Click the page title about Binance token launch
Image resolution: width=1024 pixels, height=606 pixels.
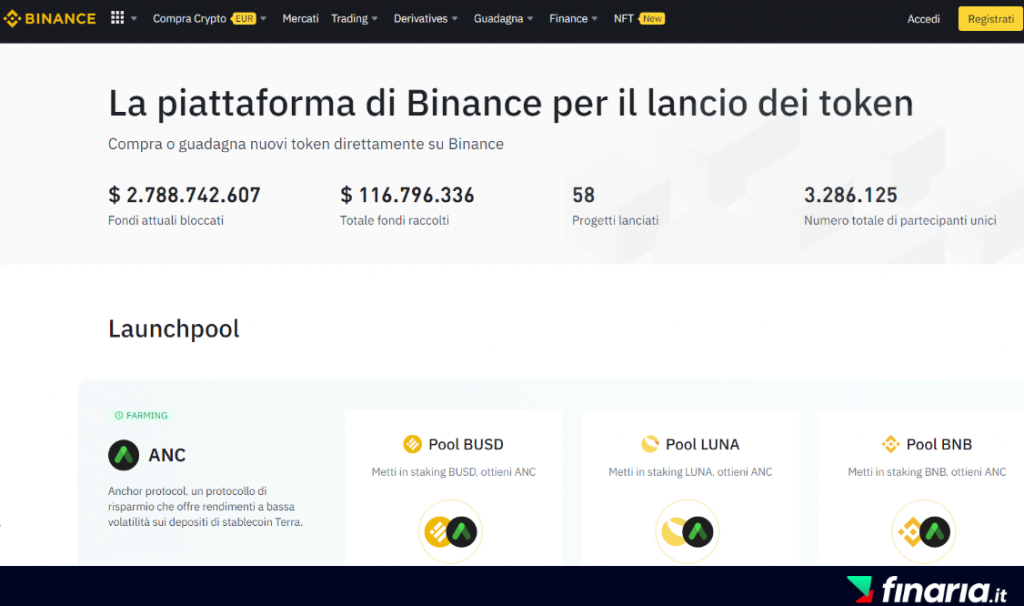tap(511, 103)
